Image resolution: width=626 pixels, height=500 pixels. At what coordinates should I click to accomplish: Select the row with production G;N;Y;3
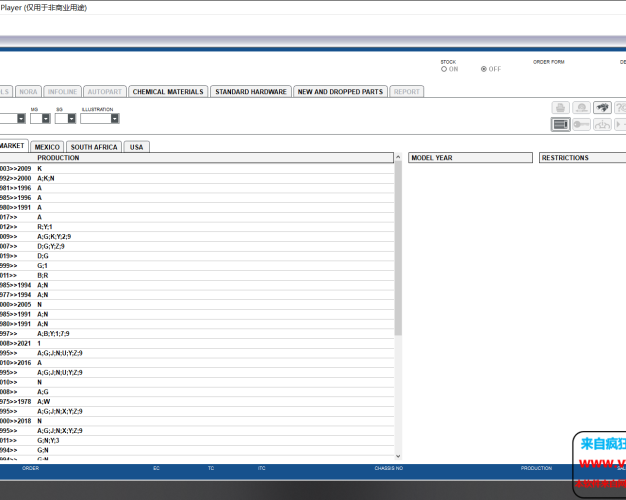point(197,440)
